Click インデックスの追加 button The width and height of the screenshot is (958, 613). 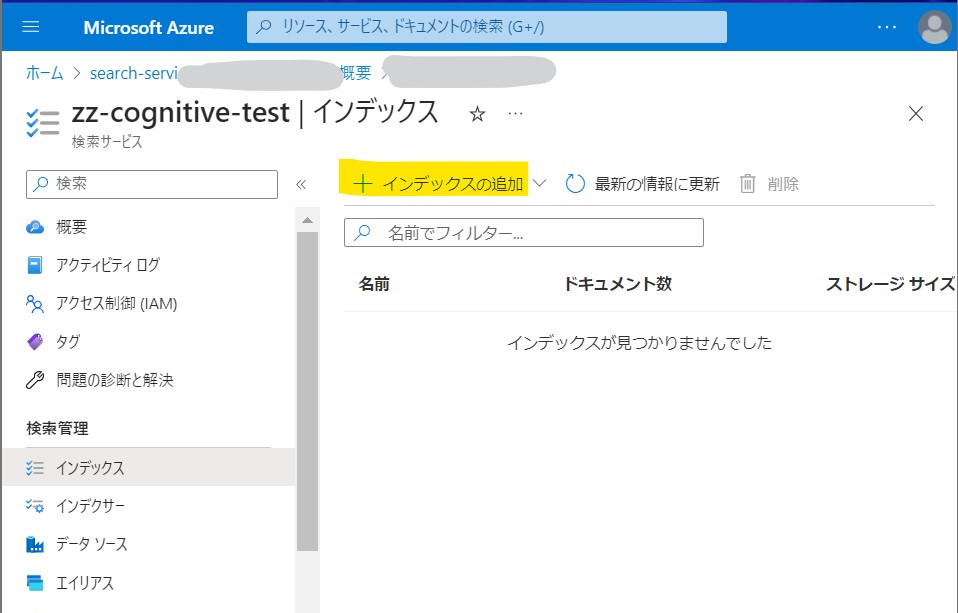coord(437,183)
